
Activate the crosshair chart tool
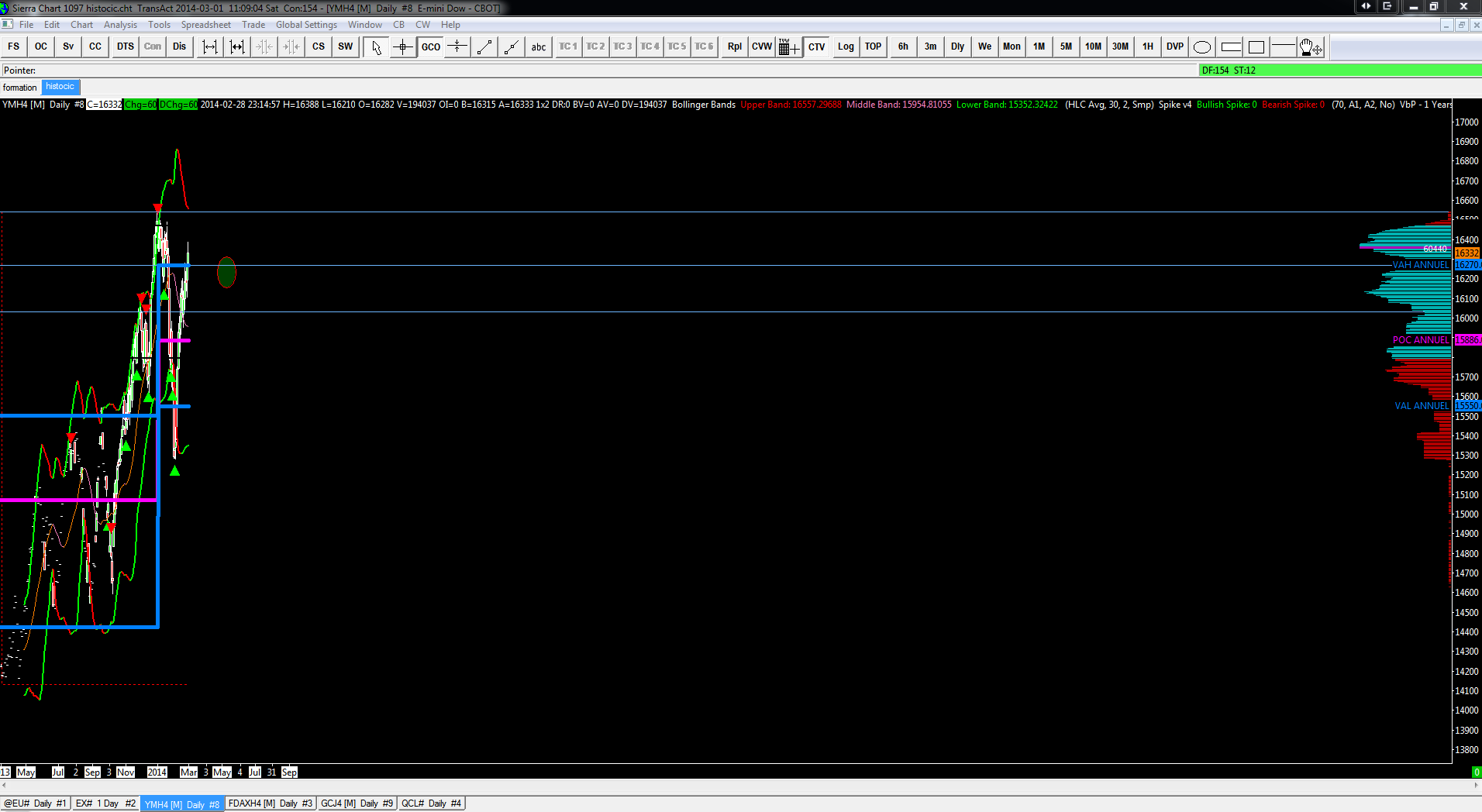click(403, 46)
